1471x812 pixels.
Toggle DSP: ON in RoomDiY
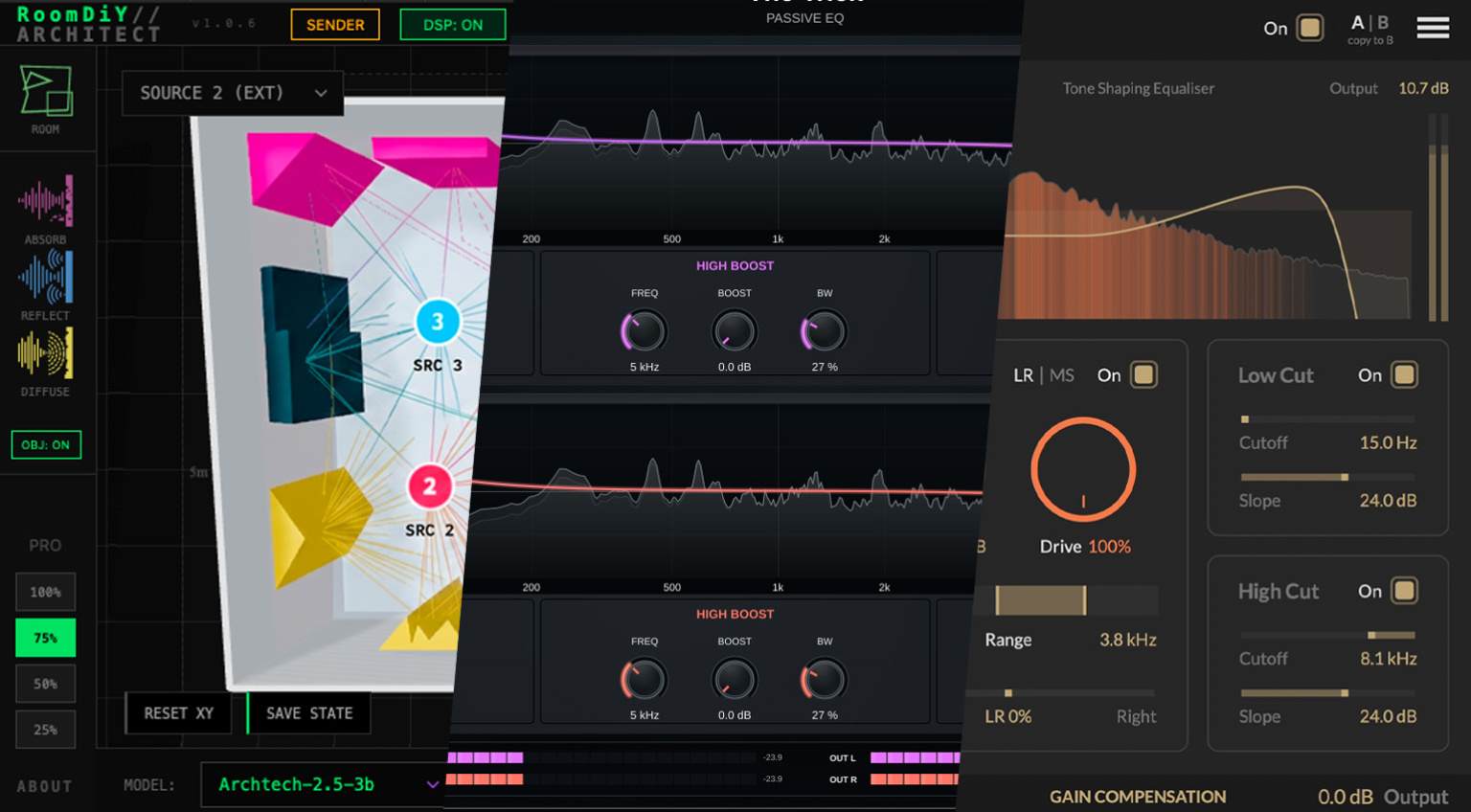453,25
